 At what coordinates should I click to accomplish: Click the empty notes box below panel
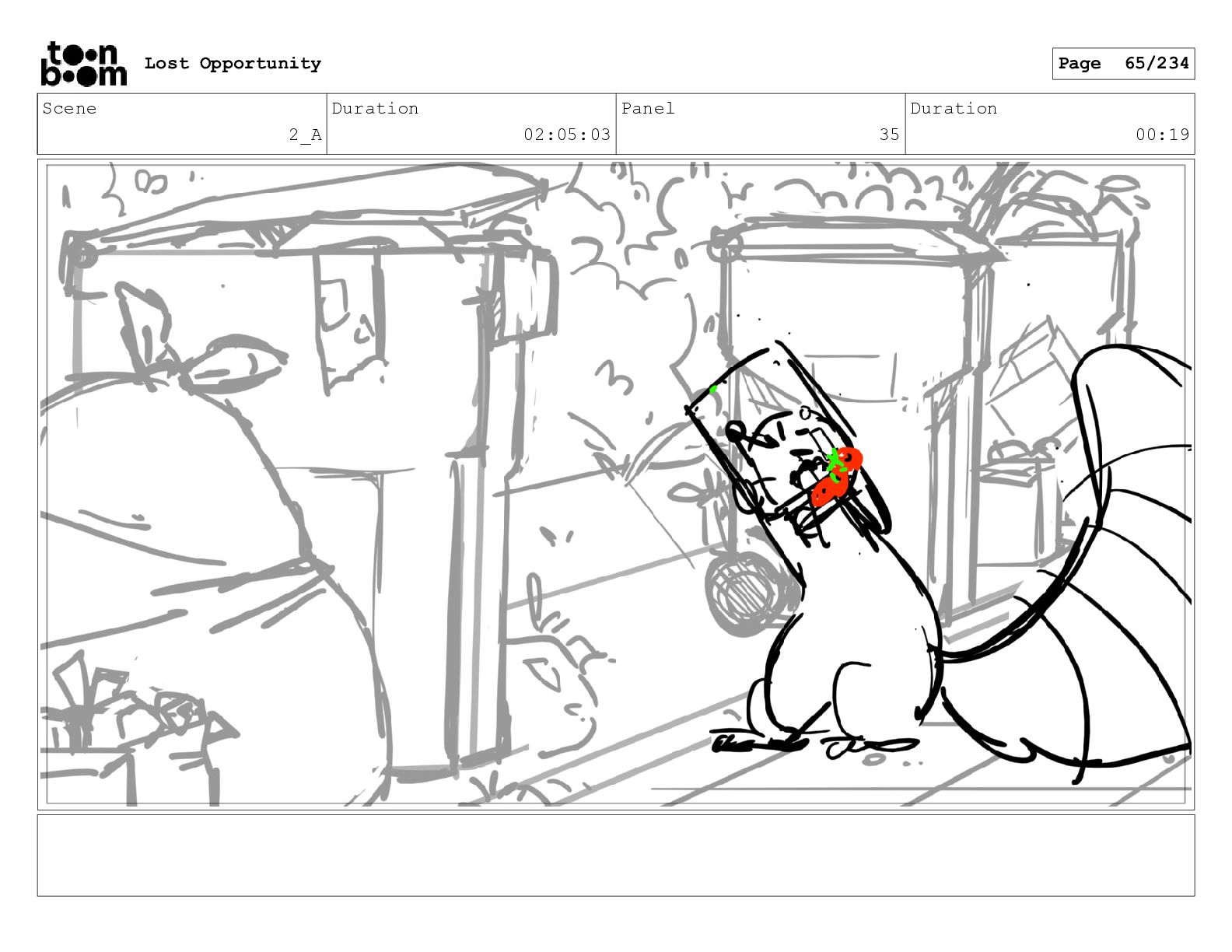point(616,856)
